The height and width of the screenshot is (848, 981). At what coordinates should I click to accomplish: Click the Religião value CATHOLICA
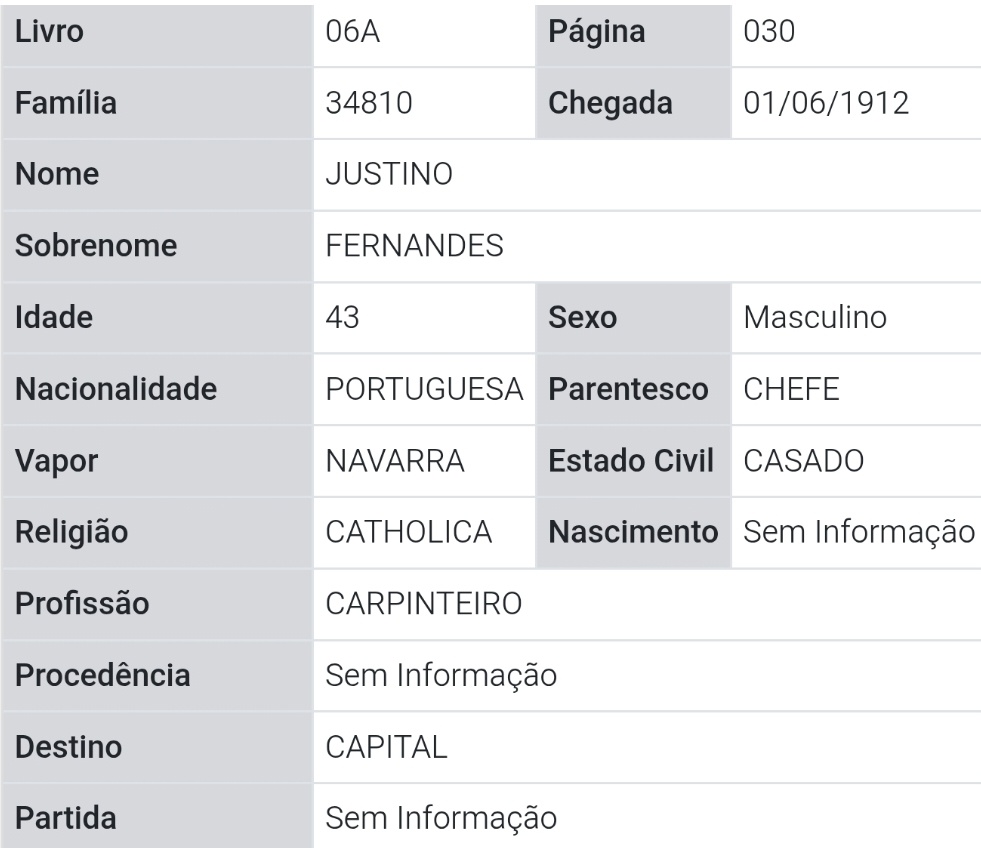click(x=408, y=533)
